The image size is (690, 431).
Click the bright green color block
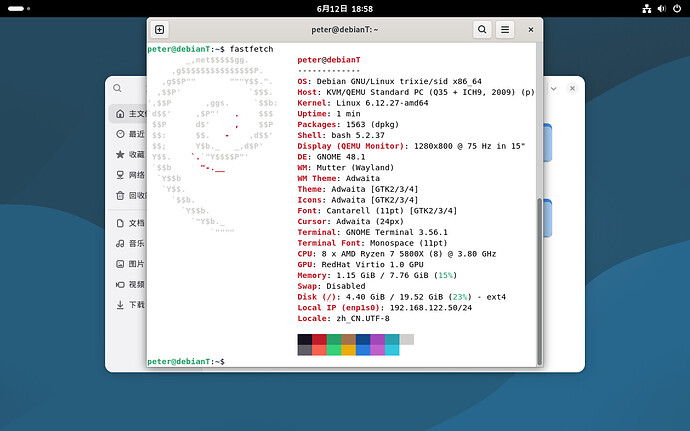(x=334, y=350)
